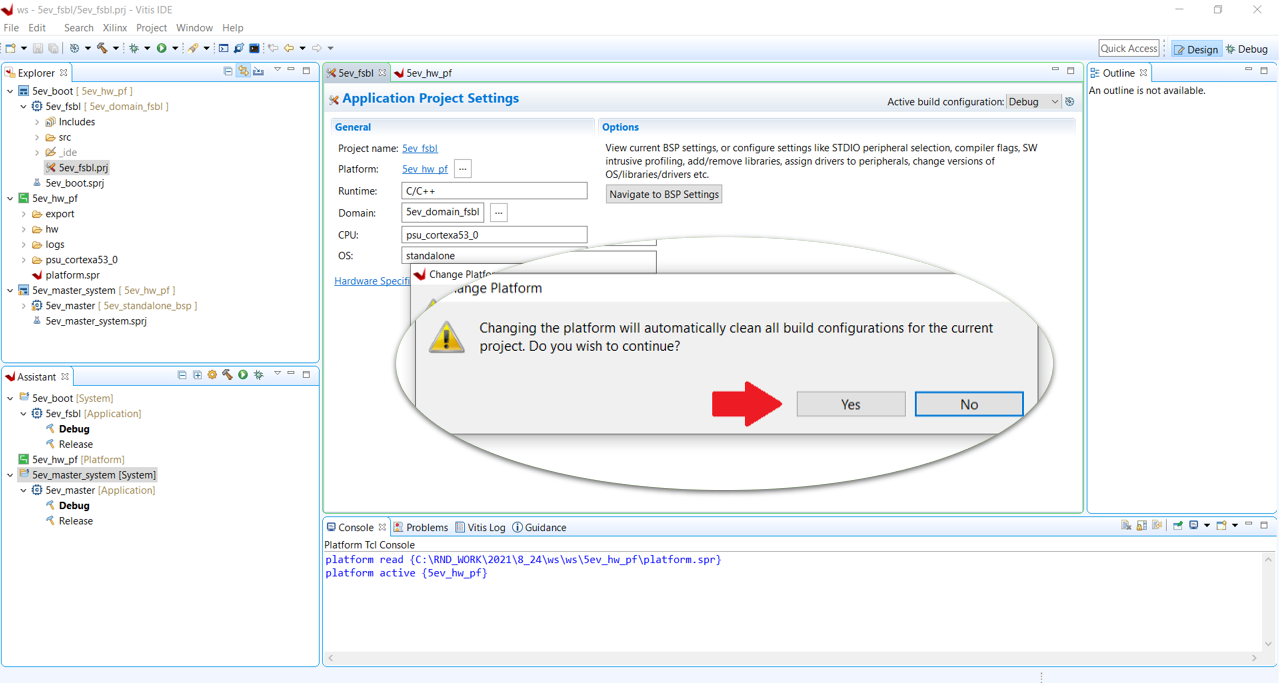Open the Project menu

coord(151,28)
